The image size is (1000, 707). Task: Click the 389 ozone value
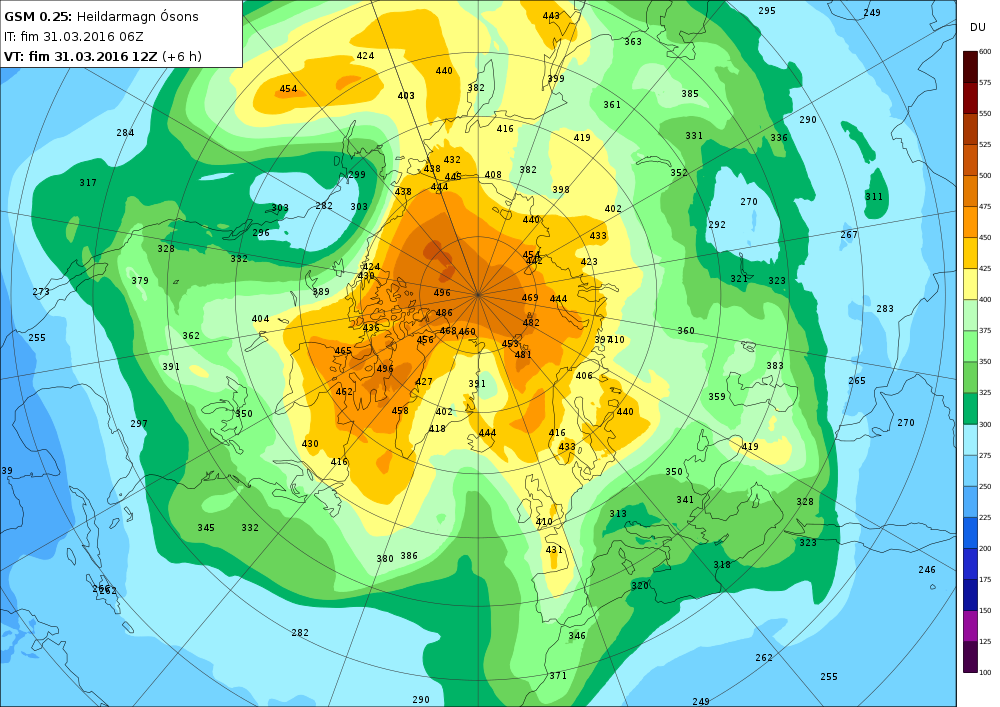point(321,291)
